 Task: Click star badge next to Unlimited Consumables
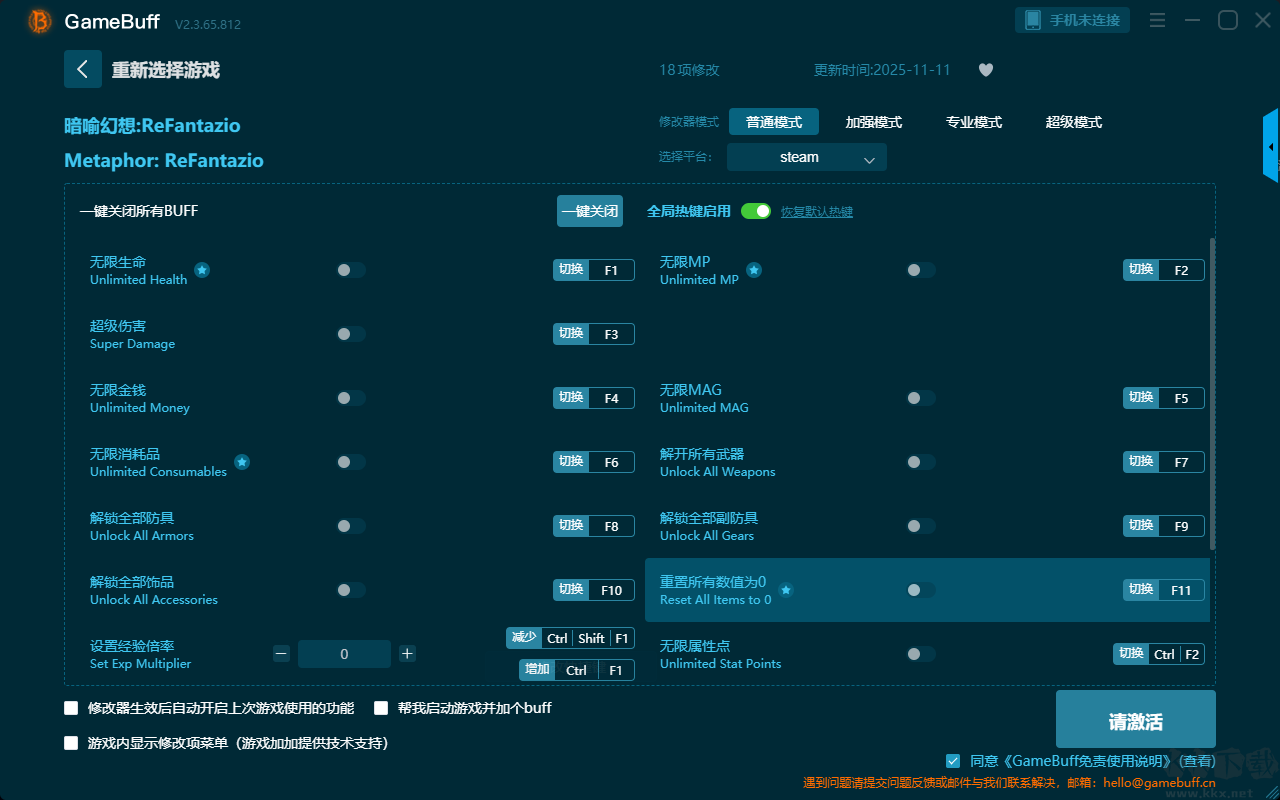pos(242,462)
